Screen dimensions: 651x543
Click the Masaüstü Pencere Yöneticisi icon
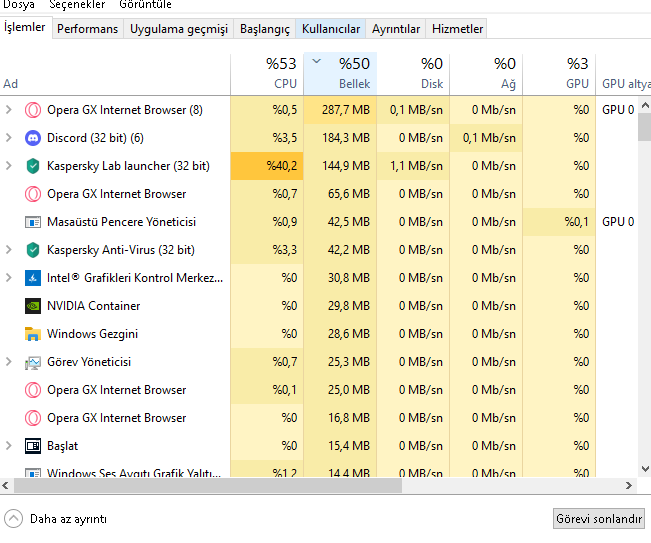click(33, 222)
